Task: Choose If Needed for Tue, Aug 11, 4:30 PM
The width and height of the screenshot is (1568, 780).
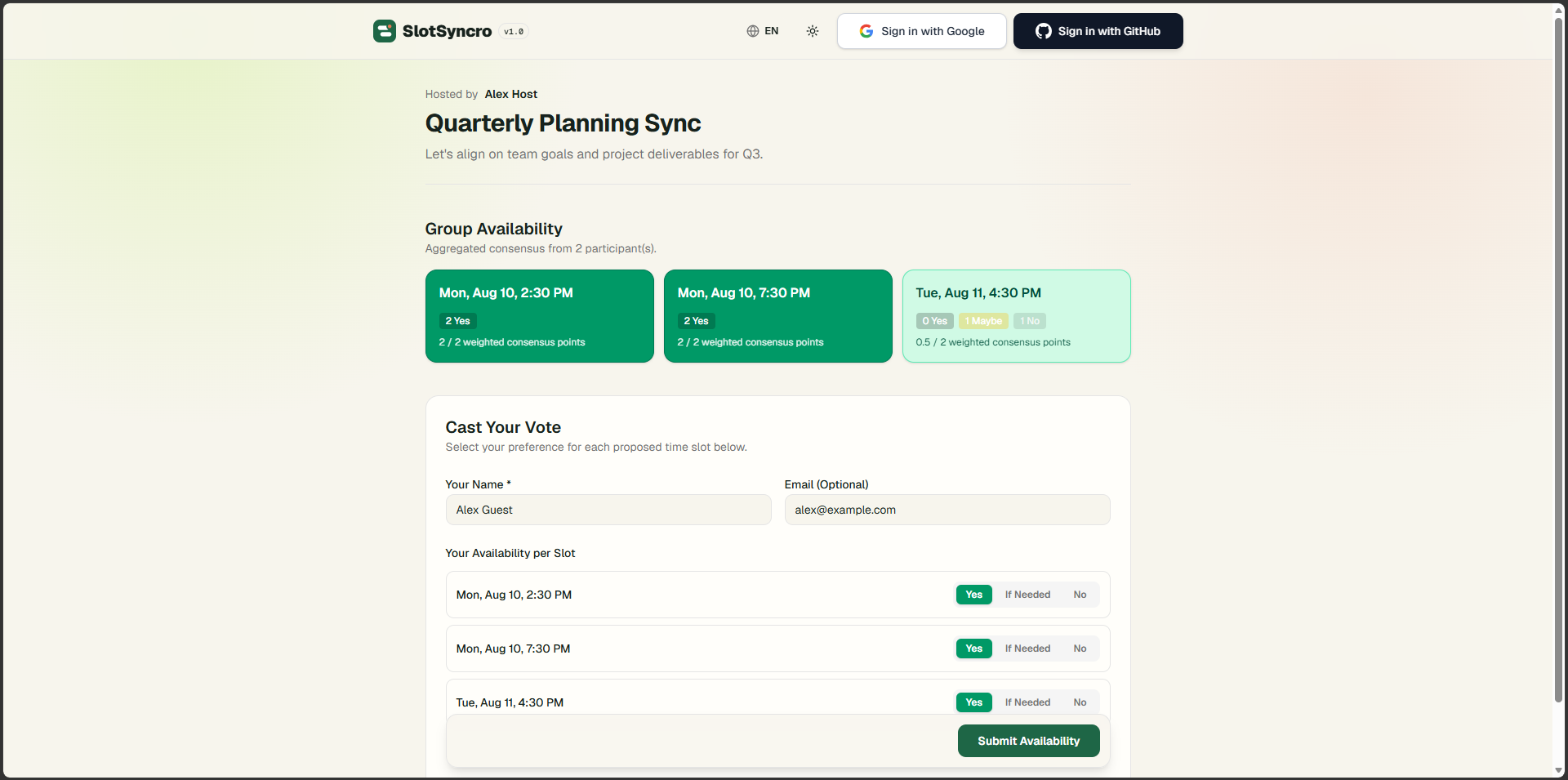Action: (1027, 702)
